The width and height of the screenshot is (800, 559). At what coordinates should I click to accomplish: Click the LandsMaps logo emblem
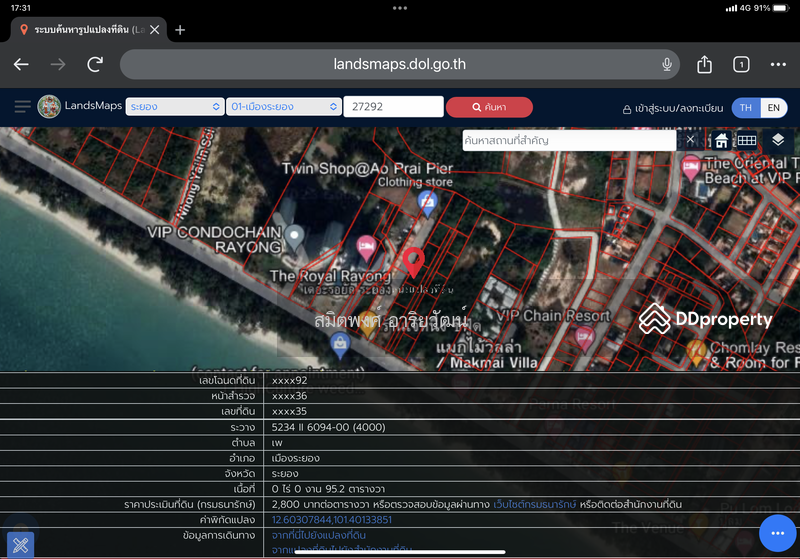[49, 106]
